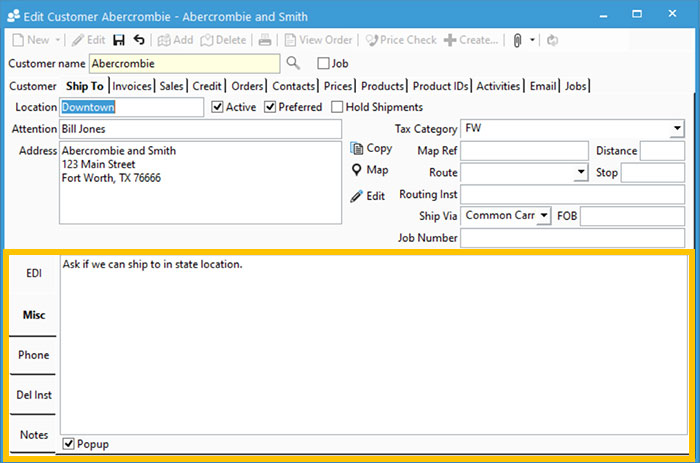This screenshot has width=700, height=463.
Task: Open the Activities tab
Action: coord(498,86)
